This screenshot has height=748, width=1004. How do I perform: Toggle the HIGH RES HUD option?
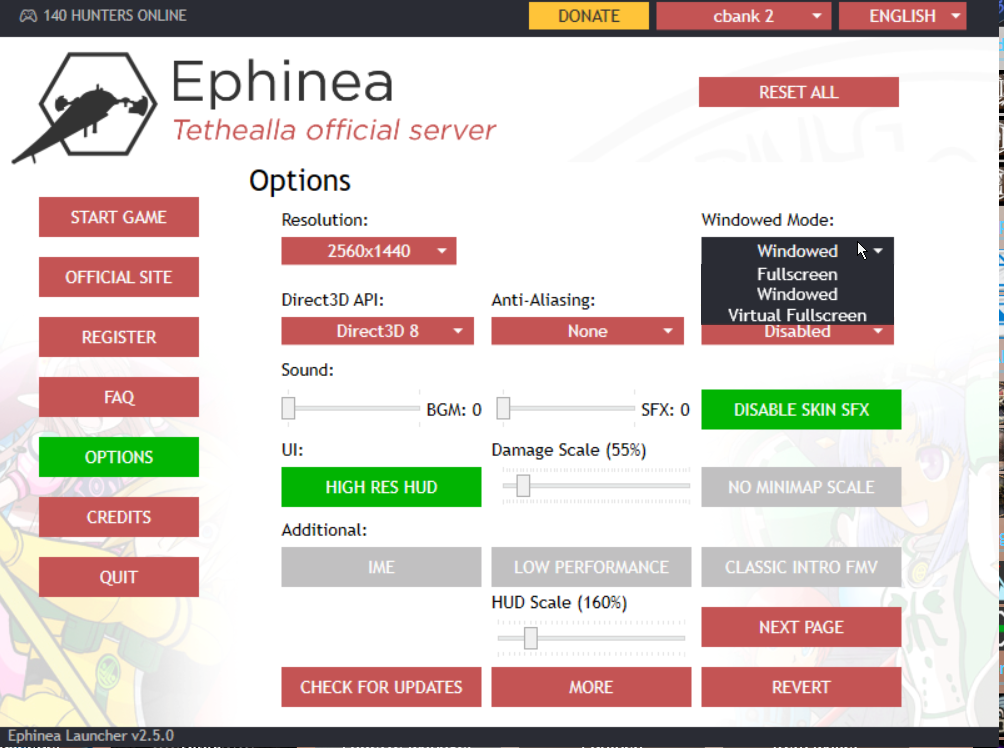click(381, 487)
